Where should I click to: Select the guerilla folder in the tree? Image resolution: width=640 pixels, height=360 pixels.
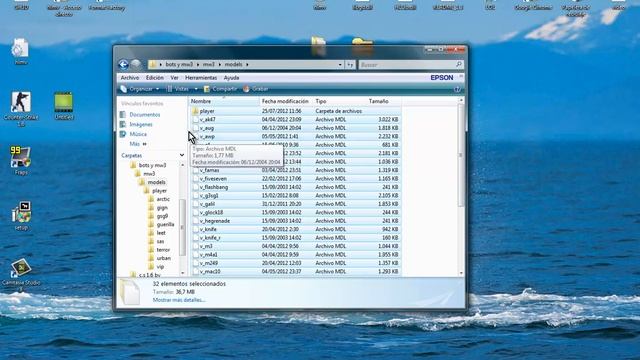point(165,224)
